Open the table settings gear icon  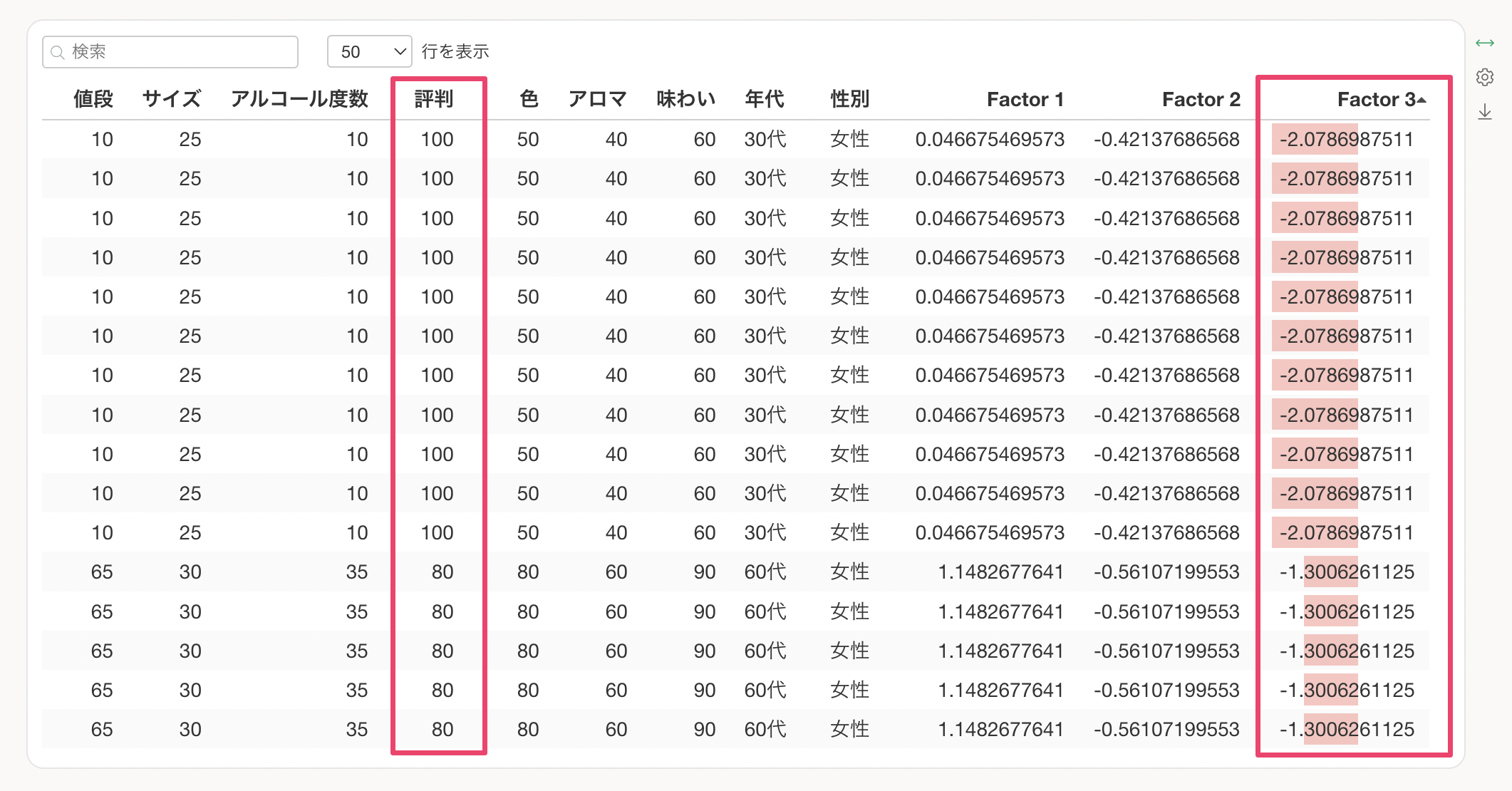click(x=1485, y=77)
